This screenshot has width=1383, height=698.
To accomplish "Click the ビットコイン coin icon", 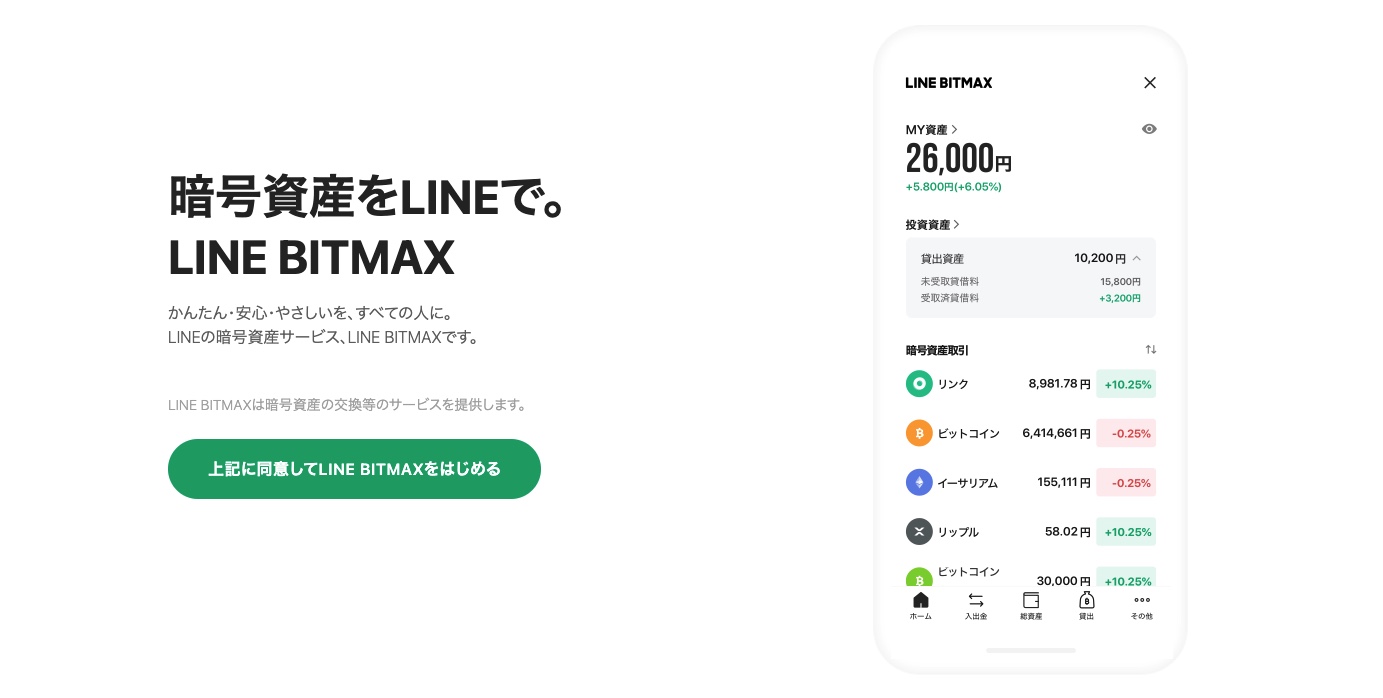I will (x=919, y=433).
